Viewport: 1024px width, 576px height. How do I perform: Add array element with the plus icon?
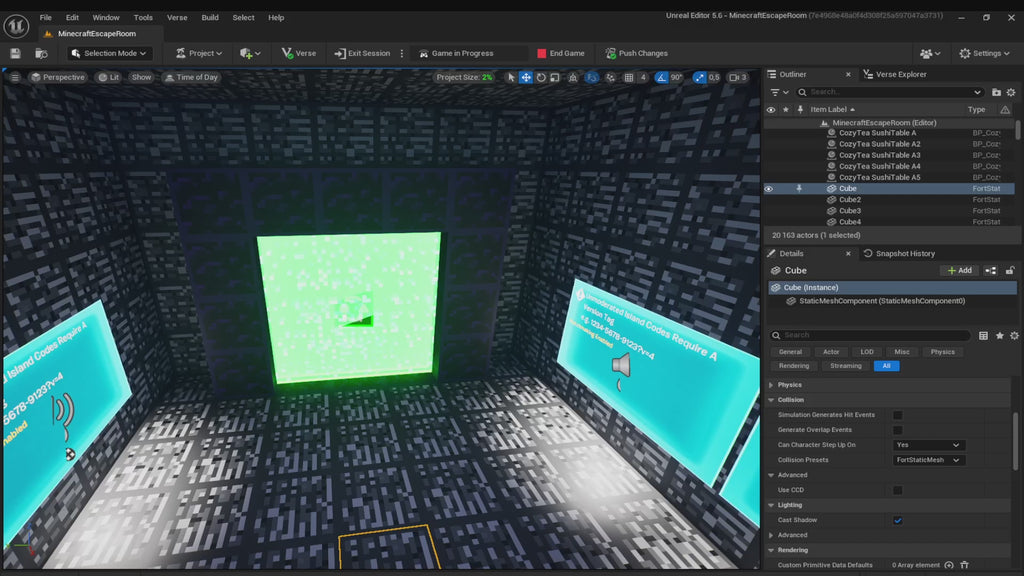[x=949, y=565]
